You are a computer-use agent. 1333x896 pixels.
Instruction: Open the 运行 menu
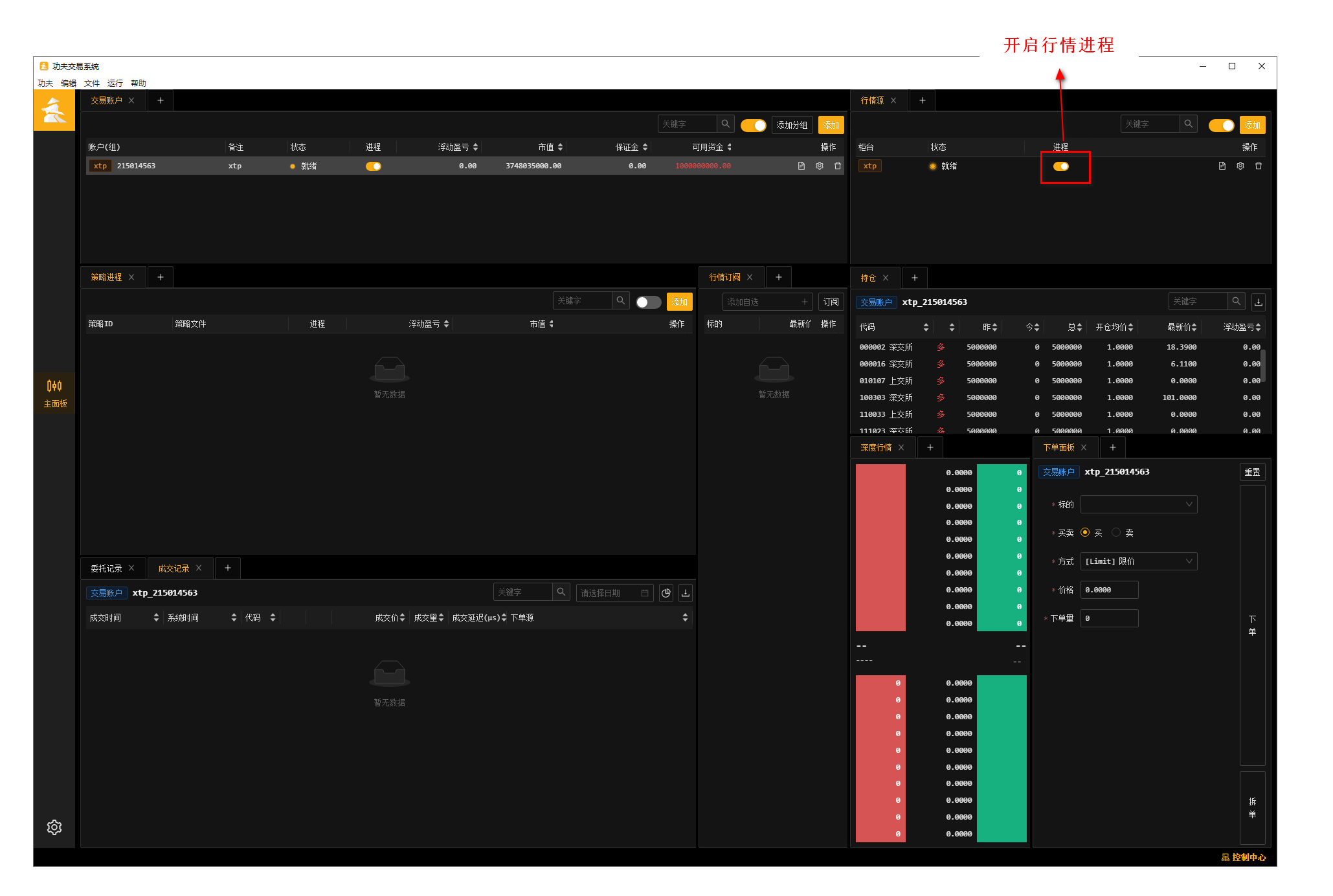pos(115,83)
